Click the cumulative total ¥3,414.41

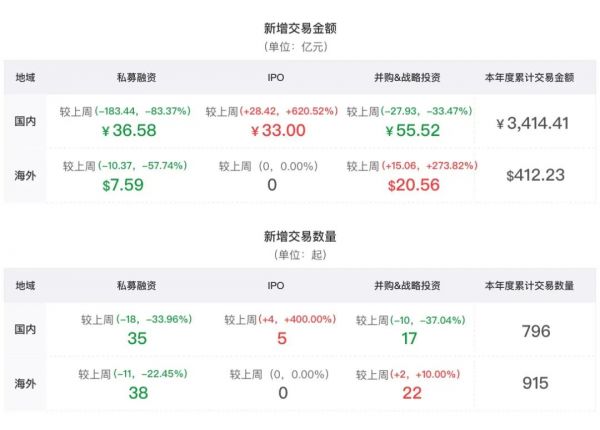click(533, 123)
